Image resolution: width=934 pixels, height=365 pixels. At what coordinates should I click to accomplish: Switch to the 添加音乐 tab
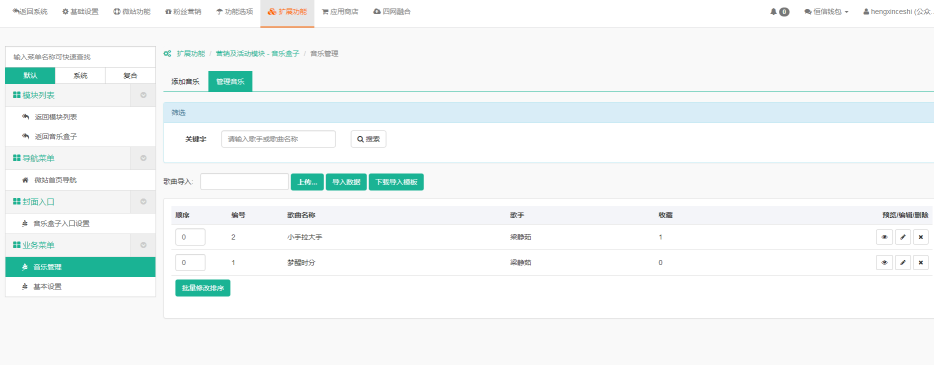point(185,82)
